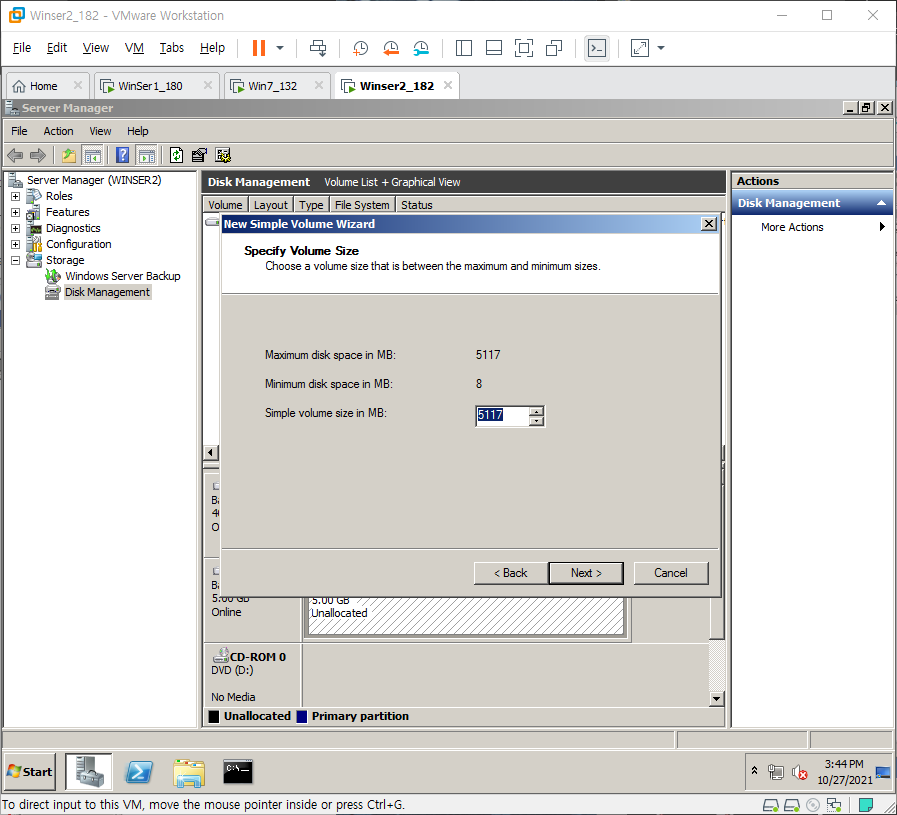Revert to snapshot using the clock-arrow icon
The image size is (897, 815).
tap(391, 49)
